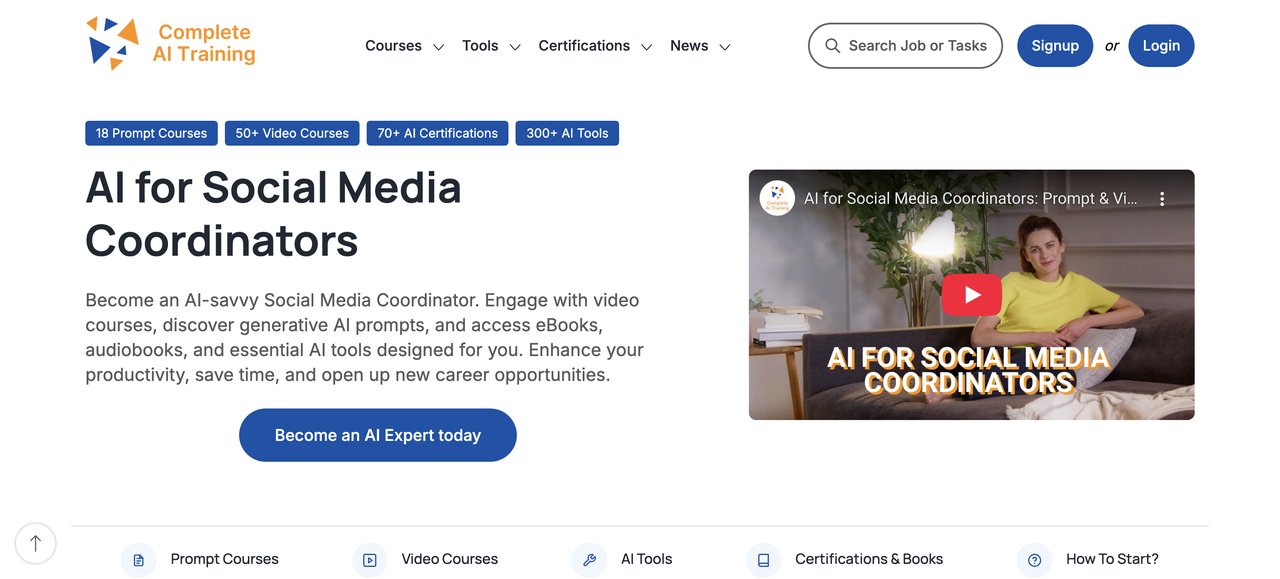Screen dimensions: 1280x579
Task: Select the 300+ AI Tools badge
Action: [567, 133]
